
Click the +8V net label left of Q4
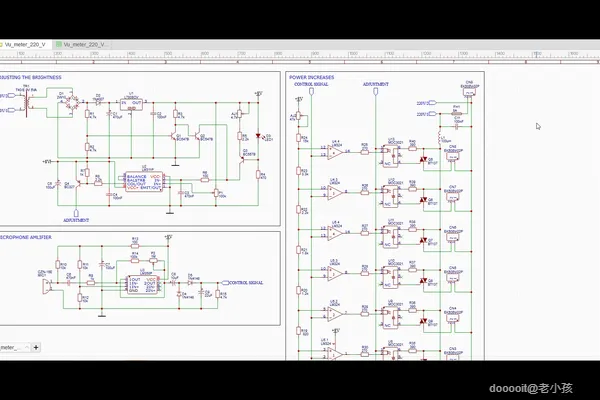click(47, 162)
